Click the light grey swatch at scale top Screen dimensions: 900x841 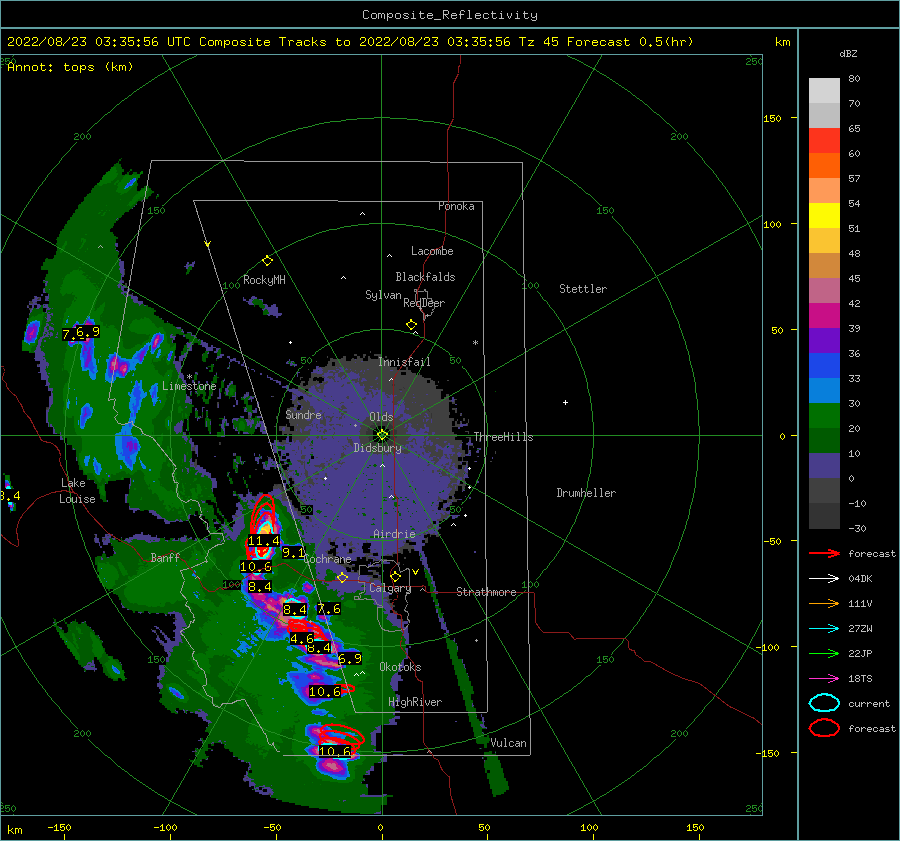point(824,91)
